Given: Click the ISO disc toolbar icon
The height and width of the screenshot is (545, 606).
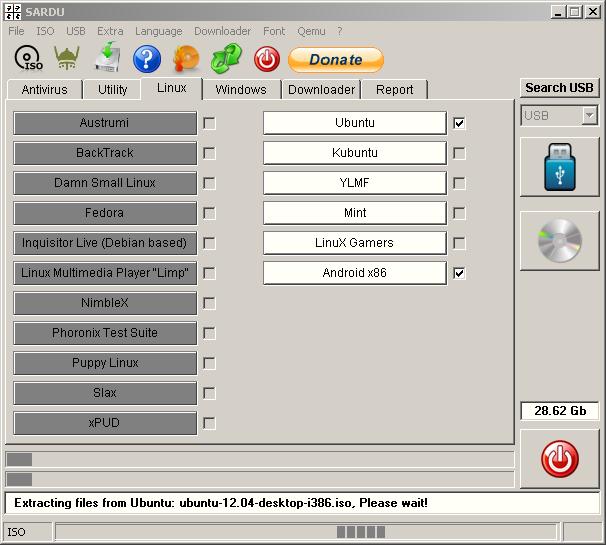Looking at the screenshot, I should click(x=29, y=58).
